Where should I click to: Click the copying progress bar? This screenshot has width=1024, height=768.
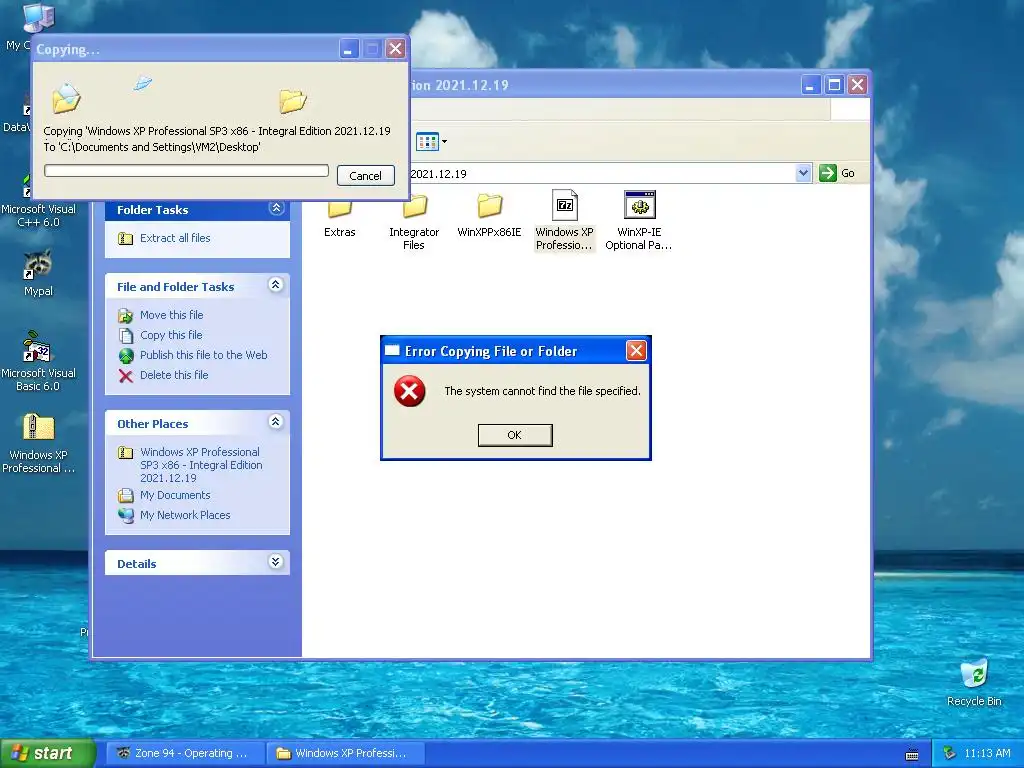point(186,170)
